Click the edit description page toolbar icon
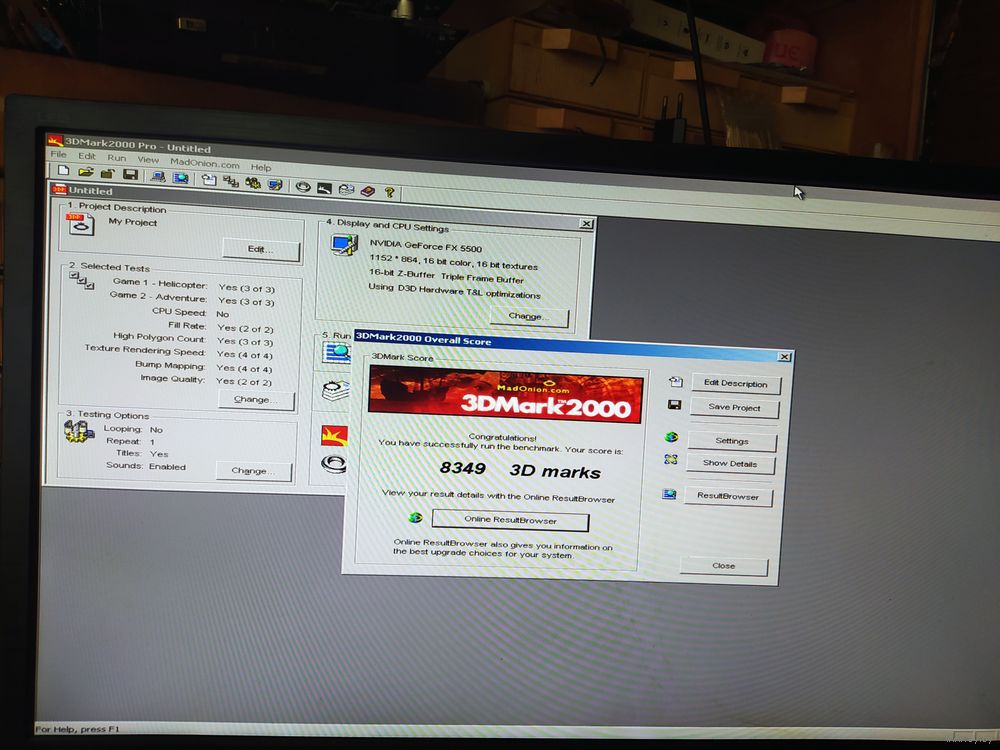 [209, 179]
